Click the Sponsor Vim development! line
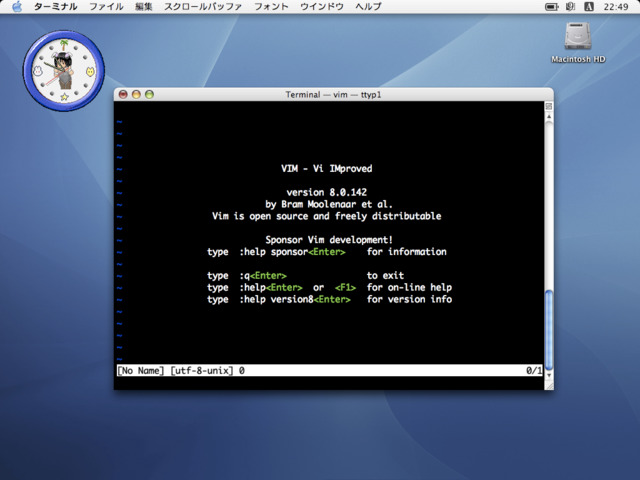Image resolution: width=640 pixels, height=480 pixels. [329, 240]
